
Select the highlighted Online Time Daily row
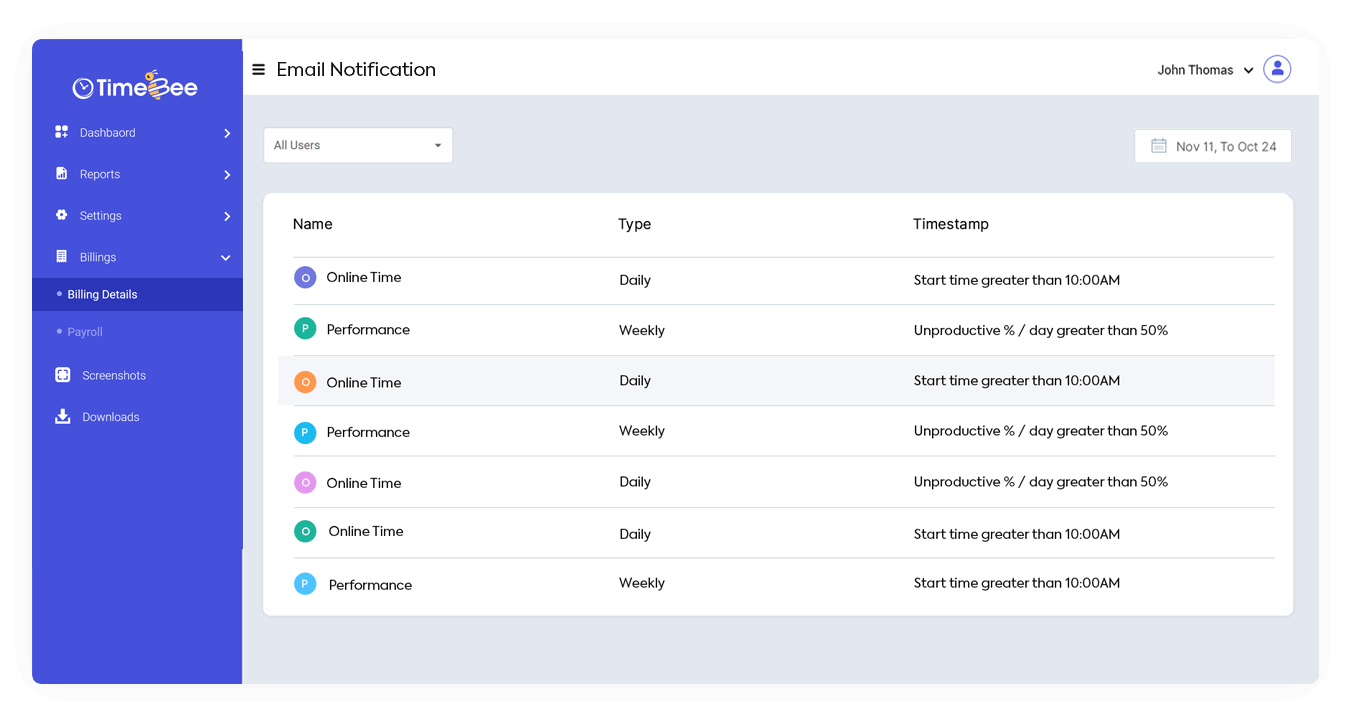[x=700, y=381]
